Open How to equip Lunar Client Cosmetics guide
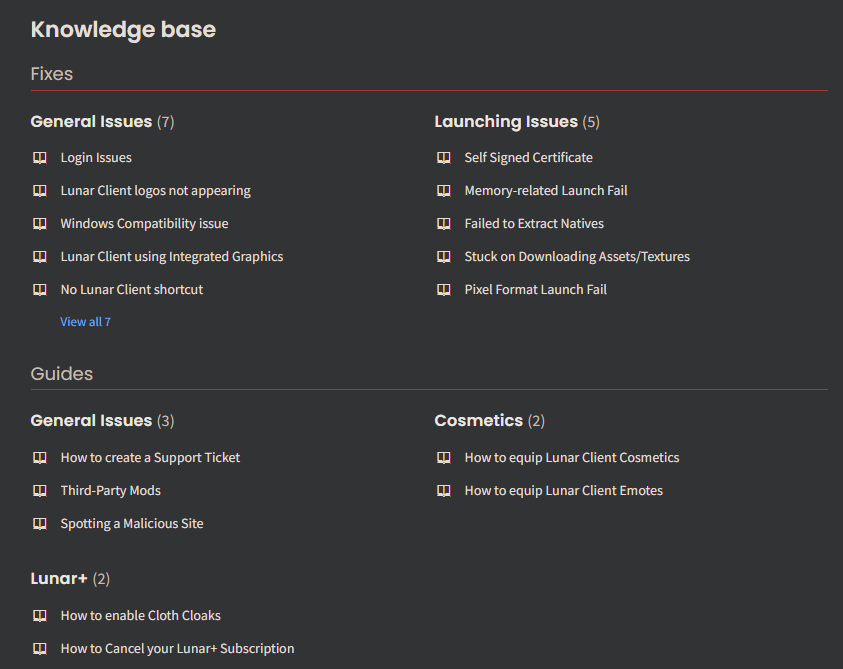 point(571,458)
